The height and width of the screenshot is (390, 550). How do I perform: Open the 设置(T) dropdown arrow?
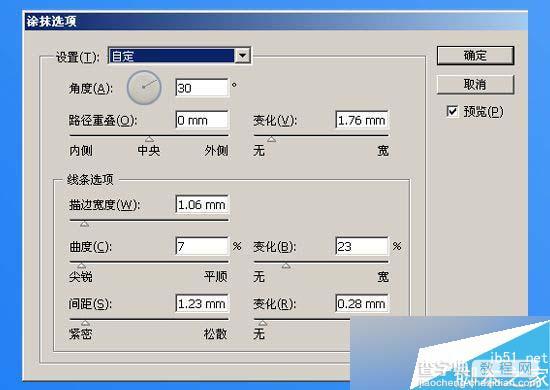tap(242, 56)
